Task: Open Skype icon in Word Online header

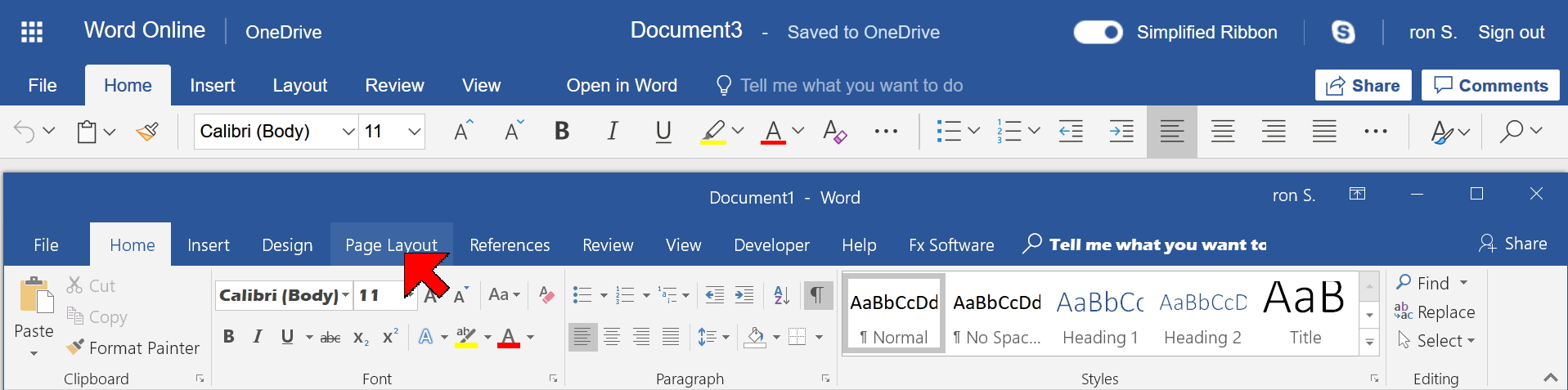Action: (1343, 32)
